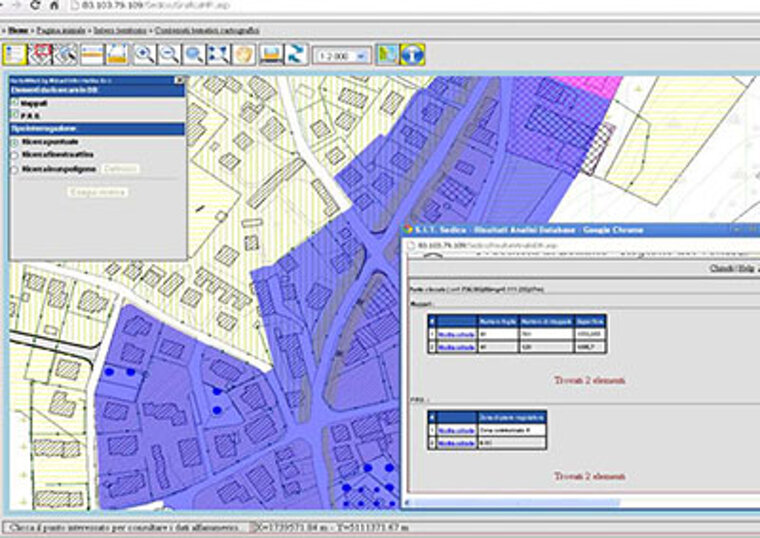
Task: Toggle the P.R.G. checkbox
Action: coord(15,116)
